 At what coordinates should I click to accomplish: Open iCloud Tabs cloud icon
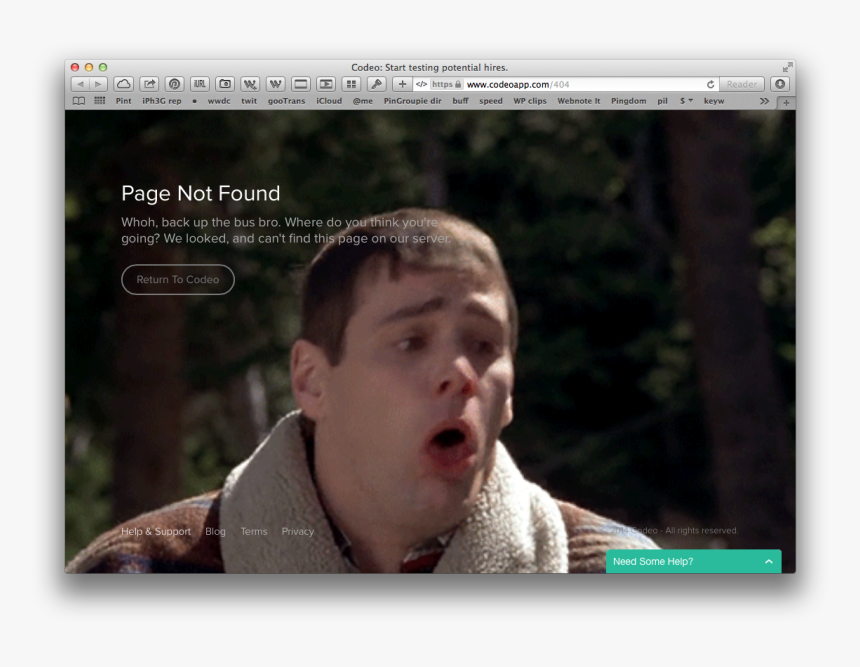(x=123, y=84)
